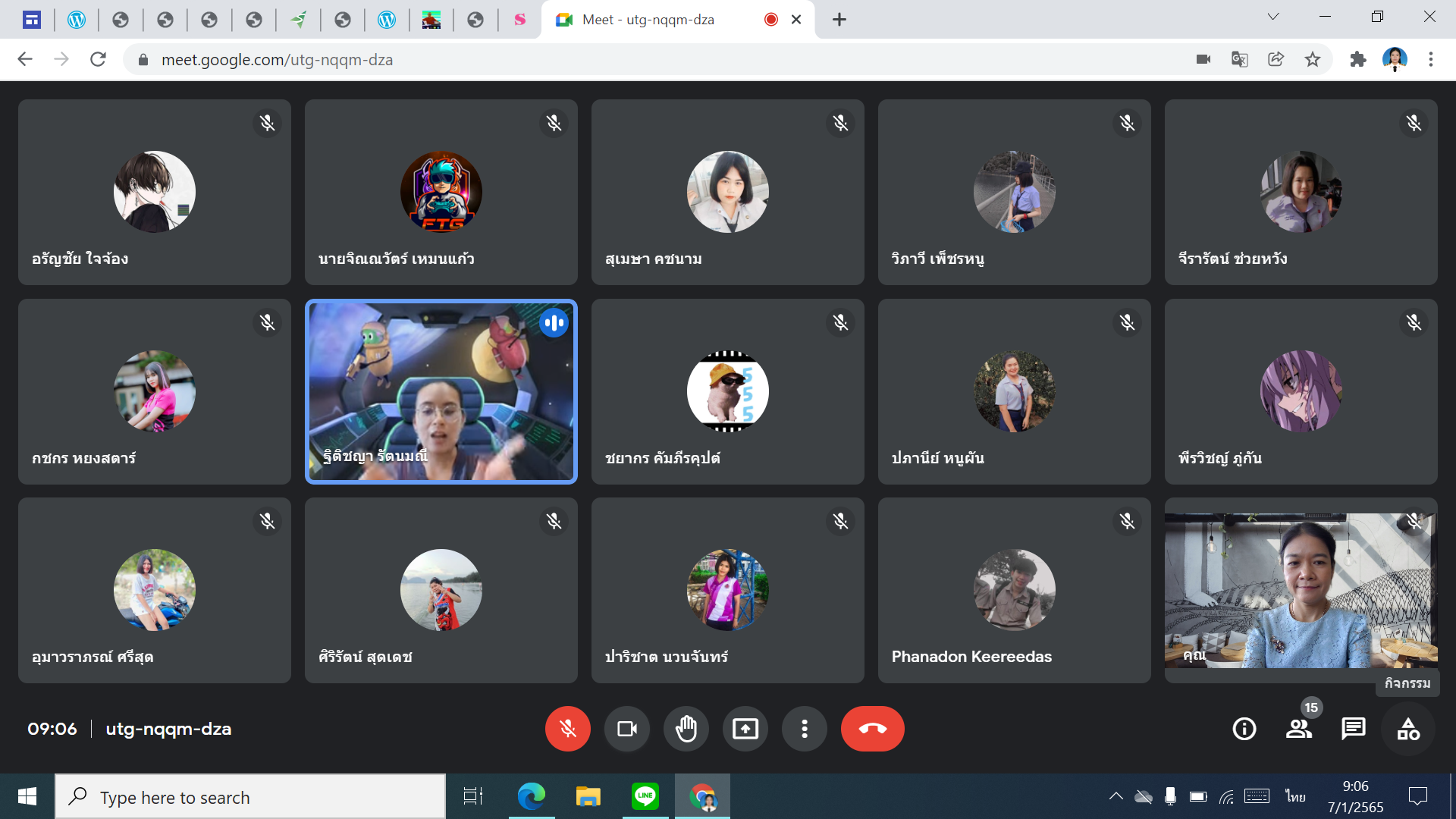1456x819 pixels.
Task: Click the muted mic icon on สุเมษา คชนาม tile
Action: pos(840,123)
